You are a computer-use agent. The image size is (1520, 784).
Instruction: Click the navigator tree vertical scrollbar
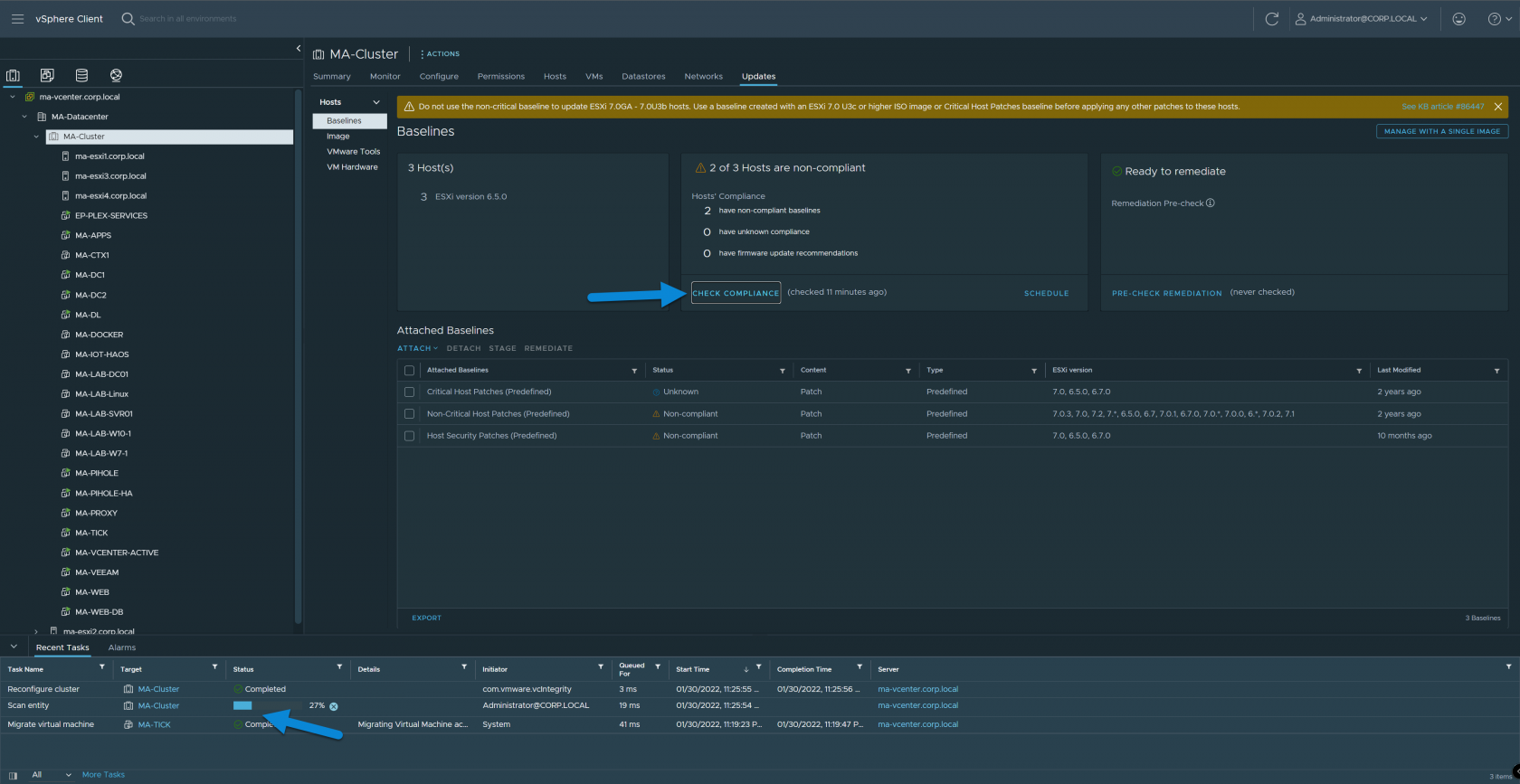[x=298, y=355]
